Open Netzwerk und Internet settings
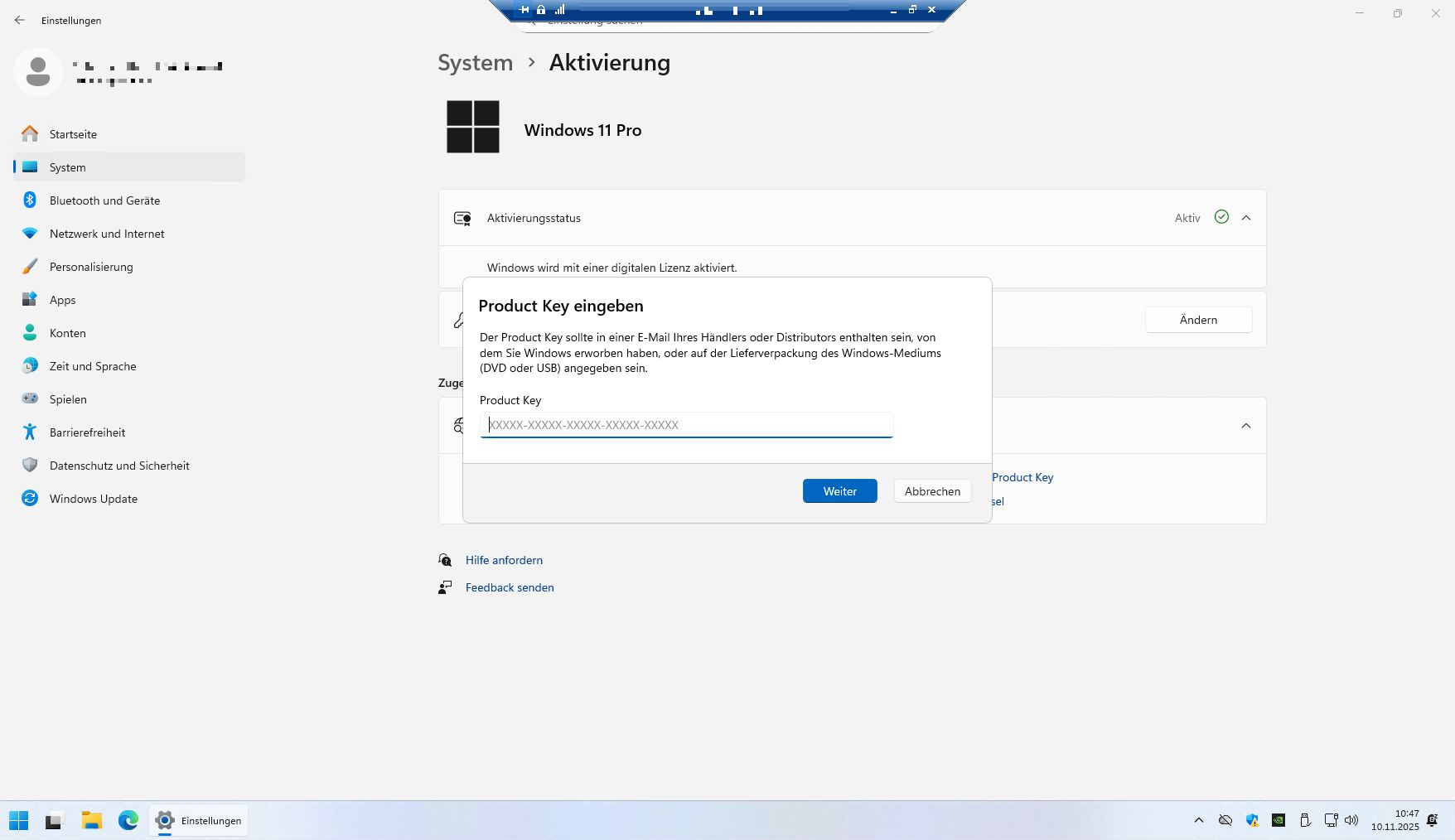The width and height of the screenshot is (1455, 840). (107, 234)
